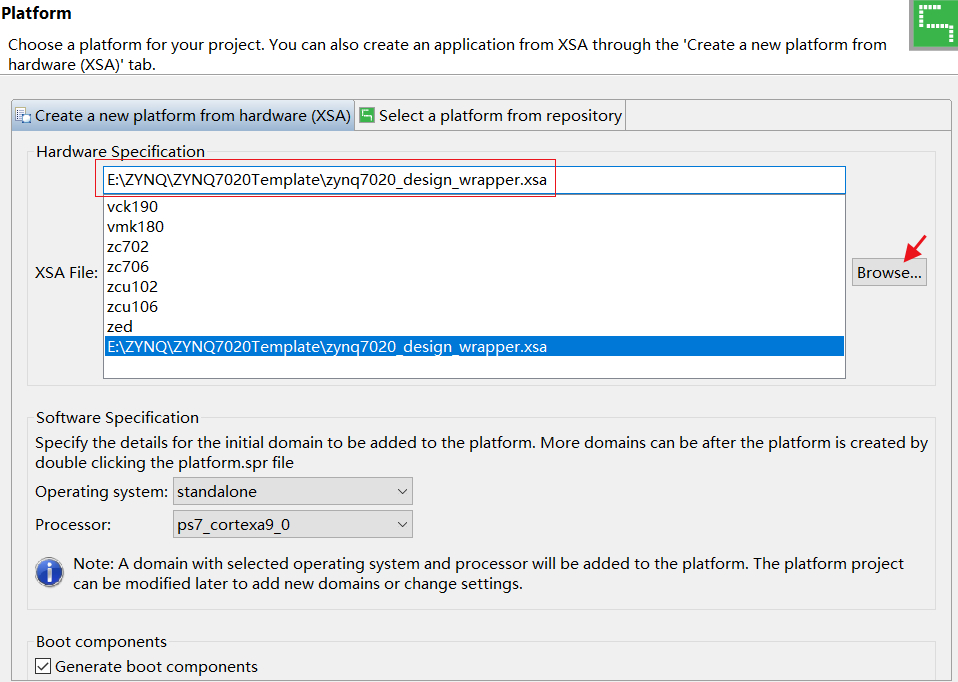Click the repository tab's green icon
This screenshot has width=958, height=682.
coord(367,115)
